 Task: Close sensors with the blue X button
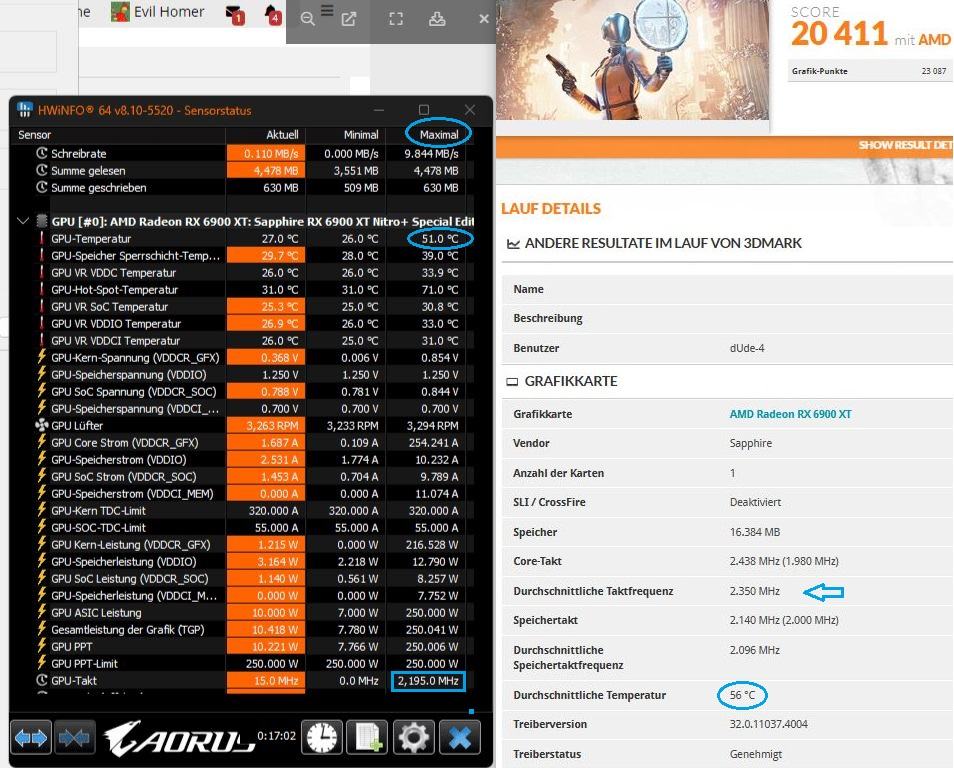[x=460, y=738]
